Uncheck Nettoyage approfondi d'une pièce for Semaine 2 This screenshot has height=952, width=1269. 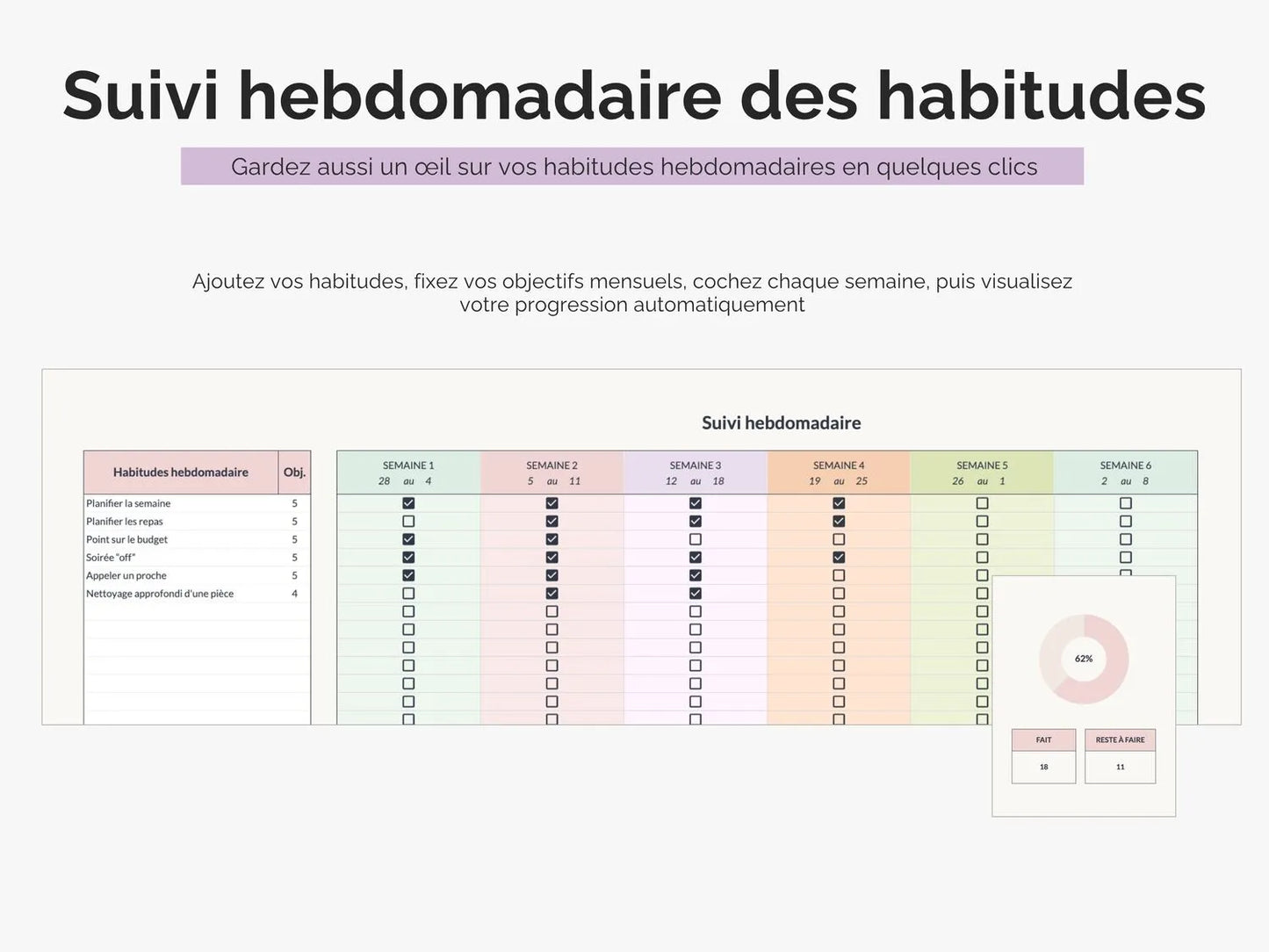[552, 594]
